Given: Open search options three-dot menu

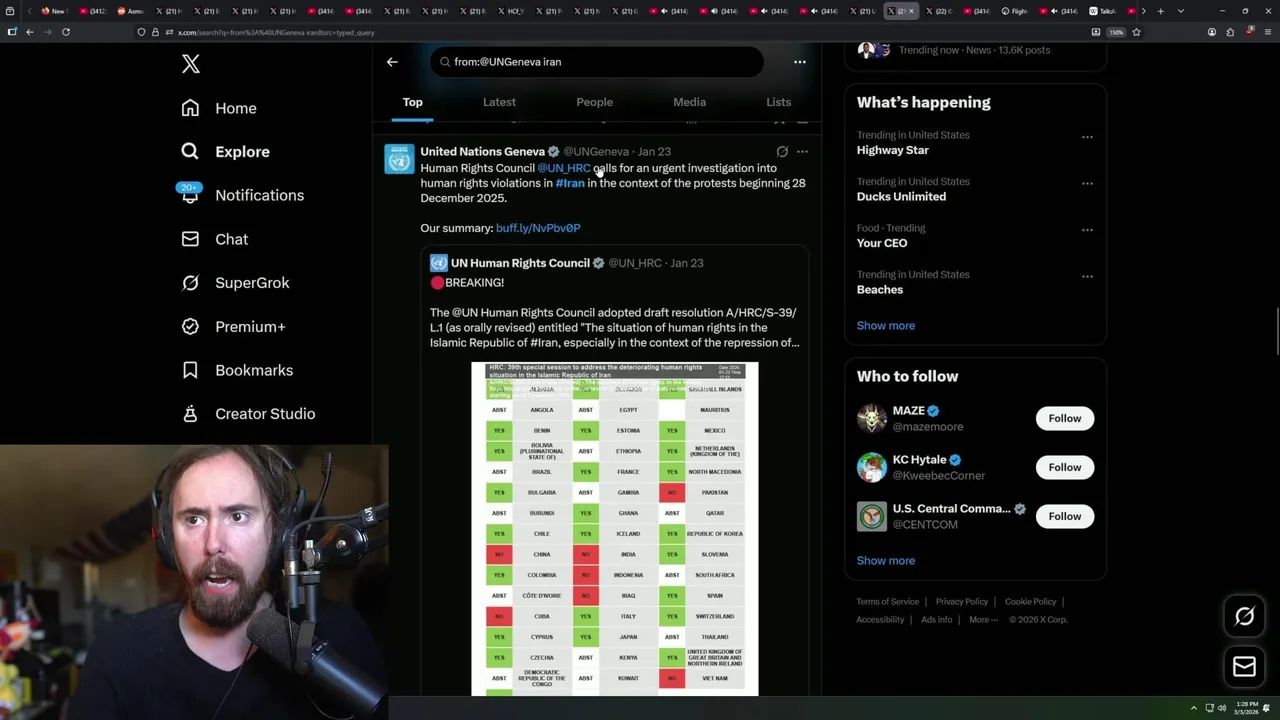Looking at the screenshot, I should click(799, 62).
